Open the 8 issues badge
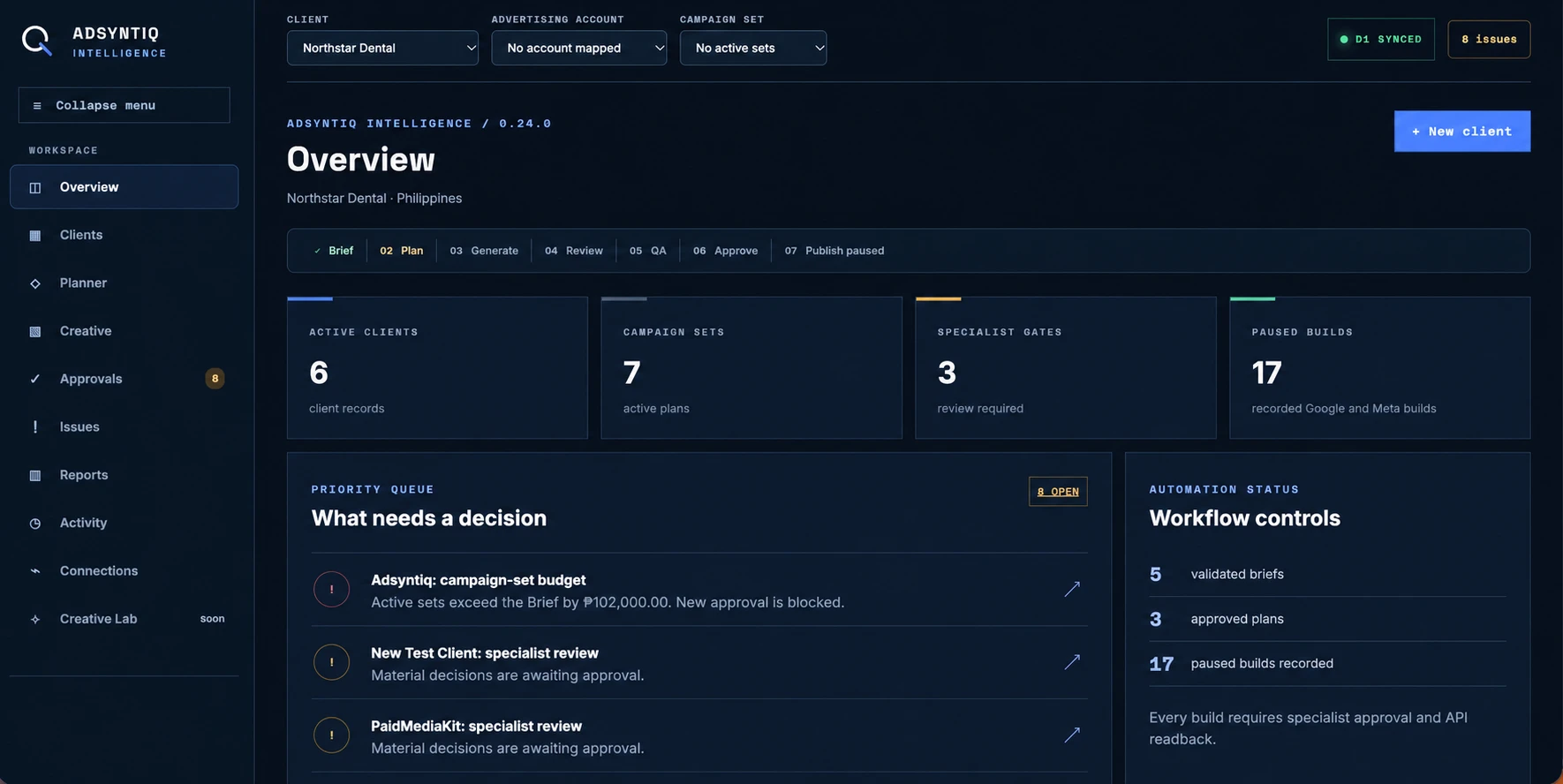1563x784 pixels. pyautogui.click(x=1489, y=39)
